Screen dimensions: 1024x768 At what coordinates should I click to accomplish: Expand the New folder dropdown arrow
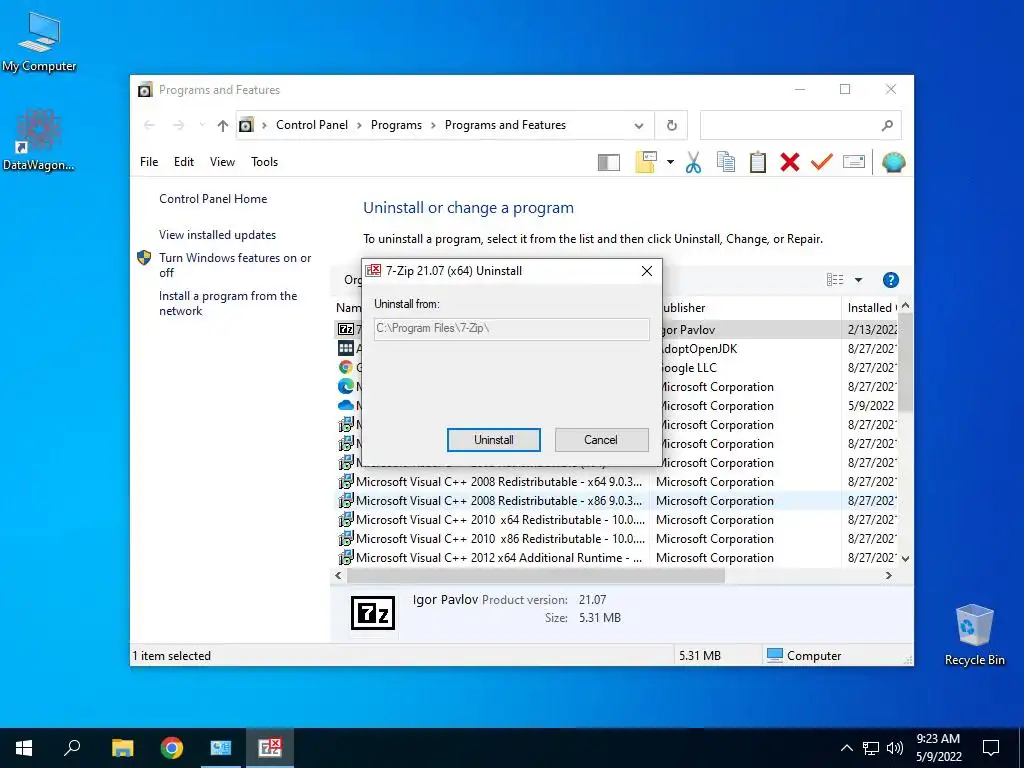tap(670, 162)
